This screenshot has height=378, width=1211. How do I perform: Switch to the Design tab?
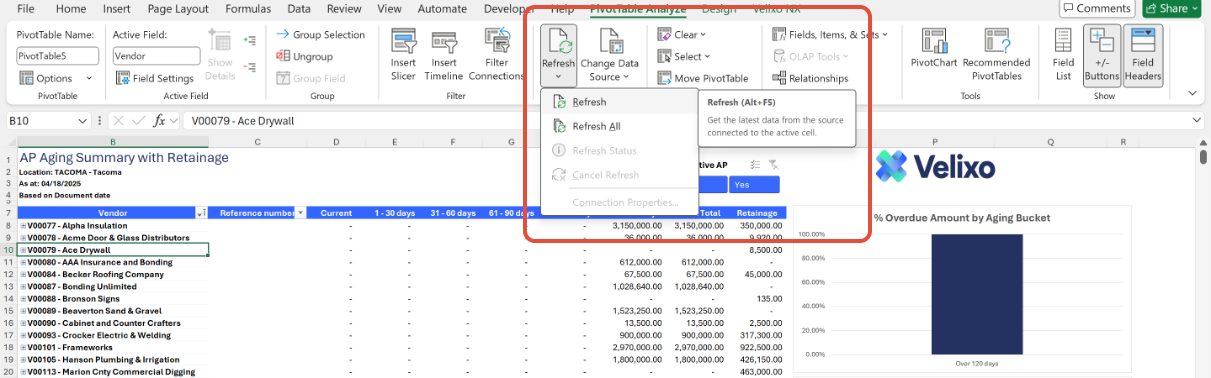719,8
